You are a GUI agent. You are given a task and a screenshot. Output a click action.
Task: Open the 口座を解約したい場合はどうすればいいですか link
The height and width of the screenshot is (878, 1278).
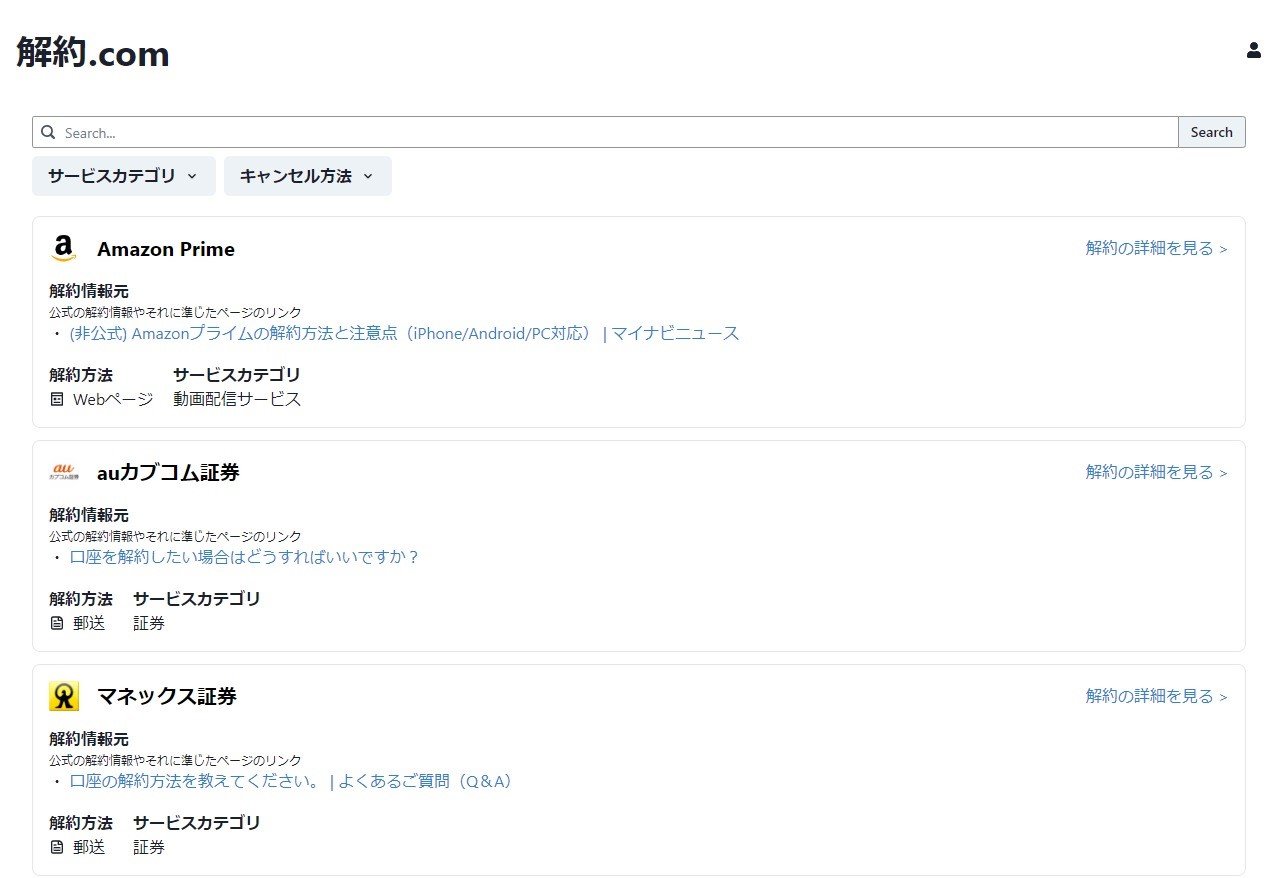[x=244, y=557]
